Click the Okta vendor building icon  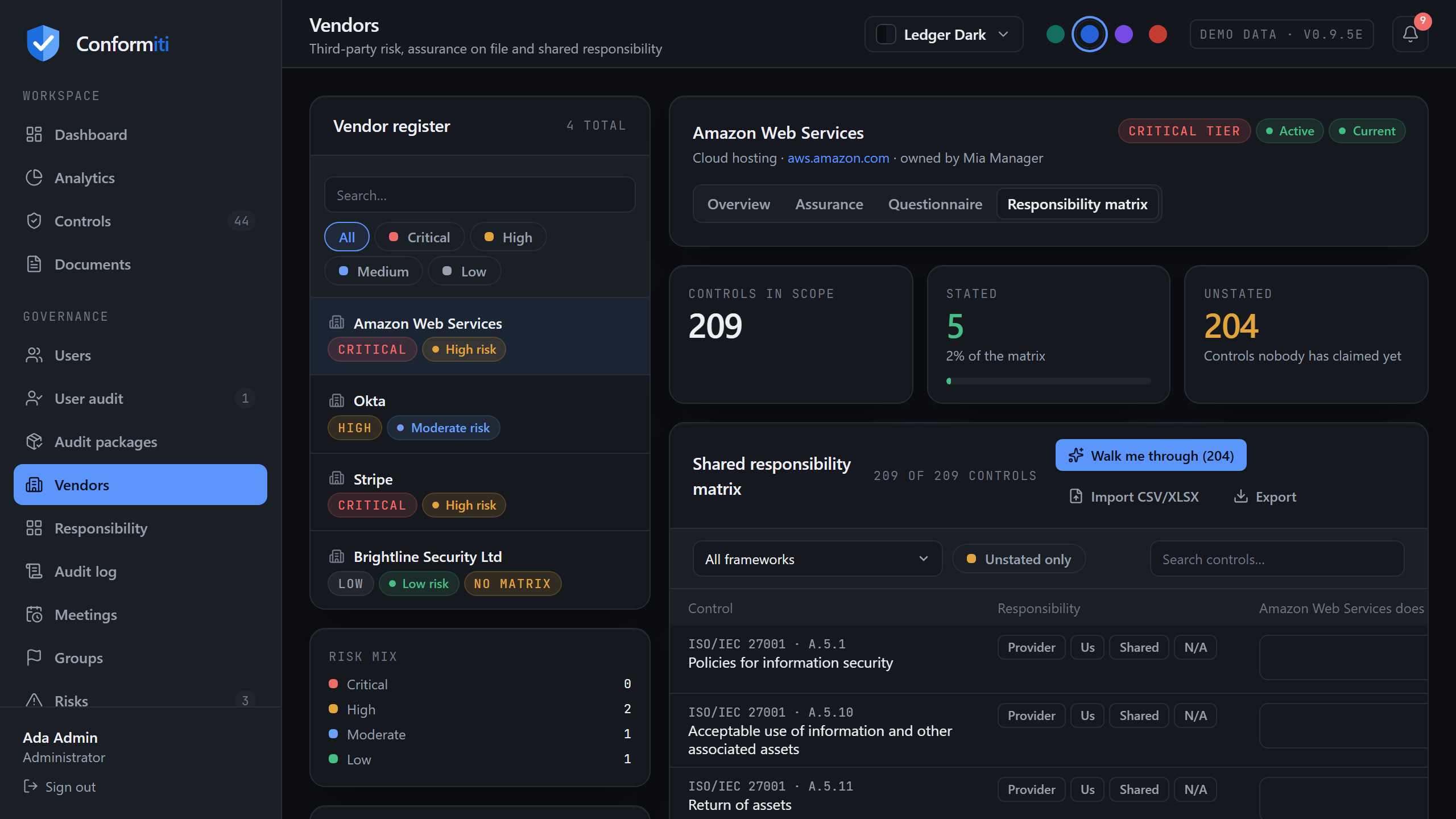(x=337, y=400)
